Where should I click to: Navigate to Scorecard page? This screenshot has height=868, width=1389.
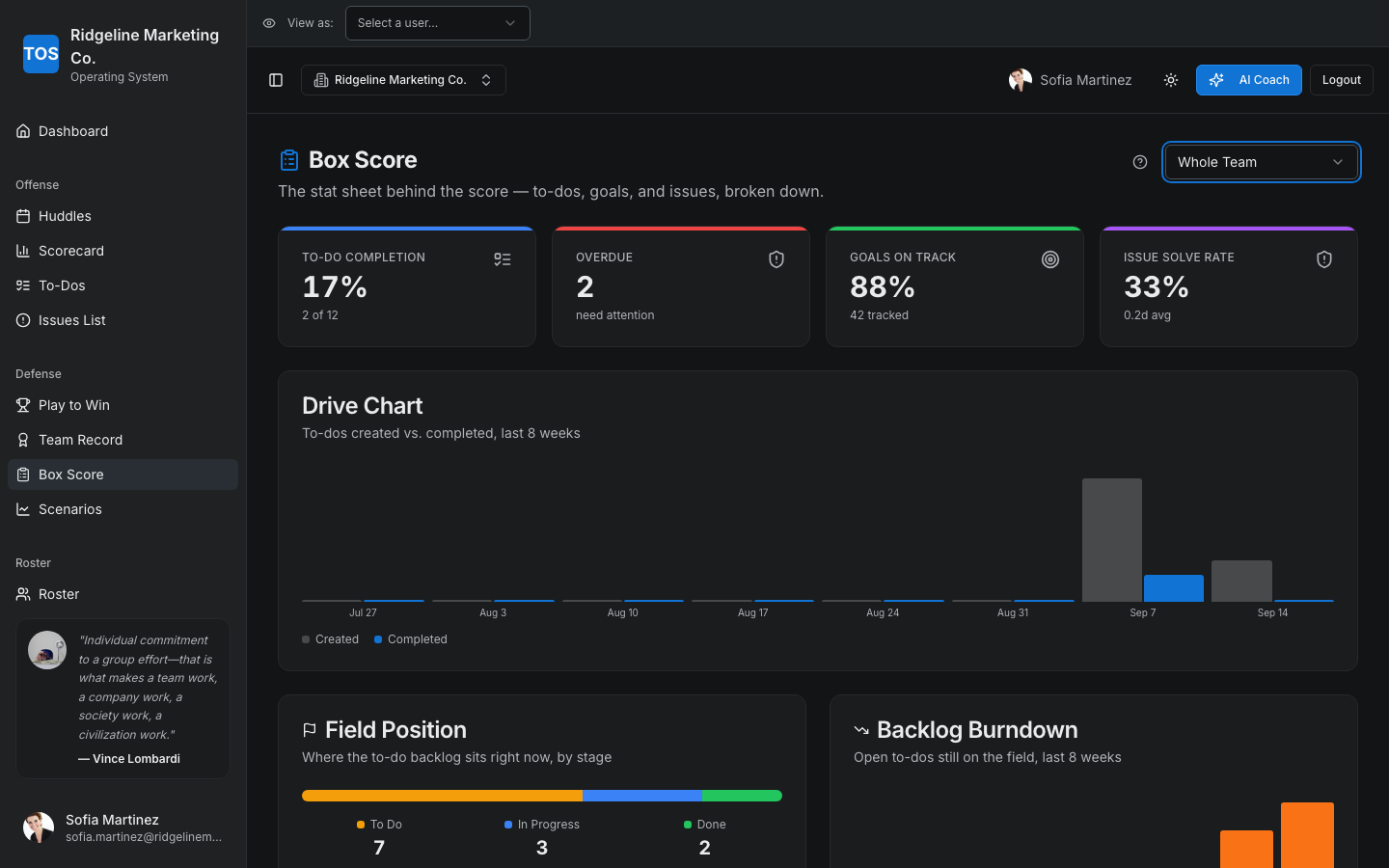tap(123, 251)
